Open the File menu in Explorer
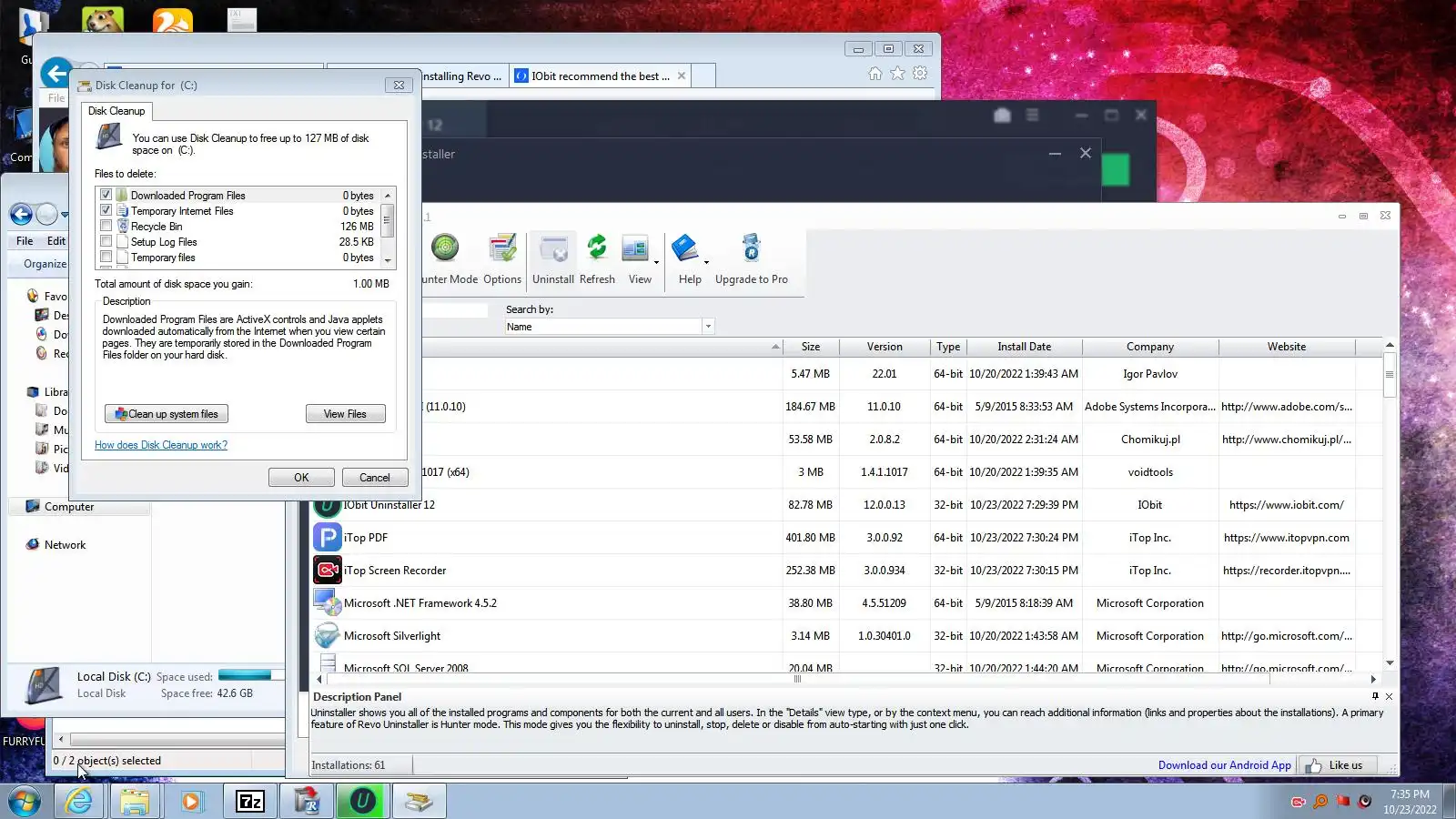The width and height of the screenshot is (1456, 819). 25,241
